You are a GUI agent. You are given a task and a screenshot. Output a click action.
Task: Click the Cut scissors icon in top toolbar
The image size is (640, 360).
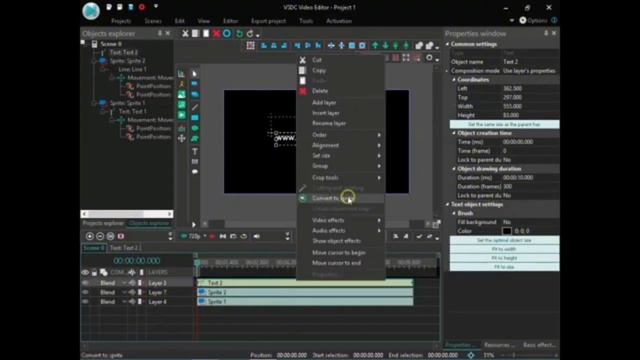click(185, 33)
